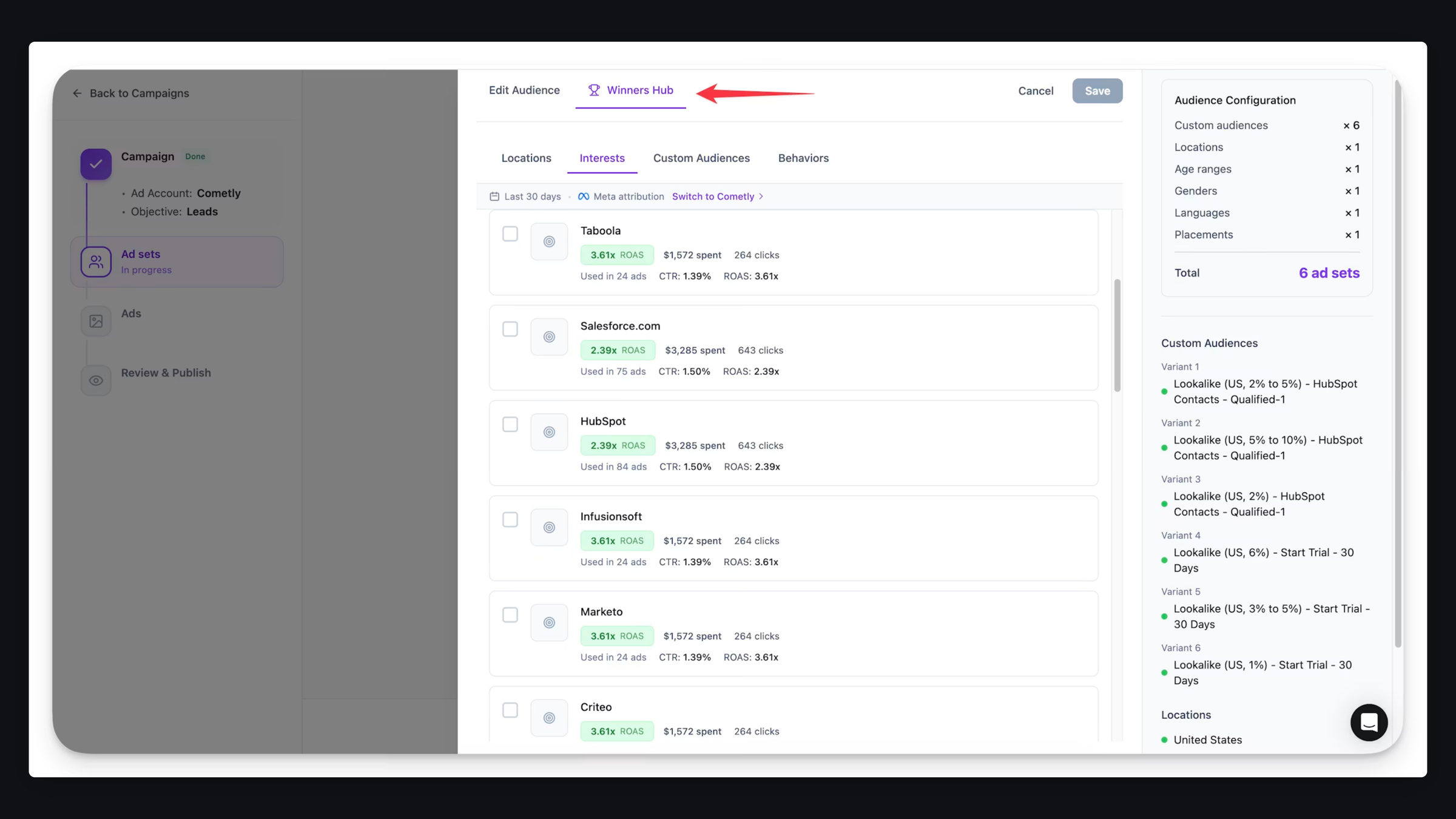Image resolution: width=1456 pixels, height=819 pixels.
Task: Switch to the Locations tab
Action: [x=526, y=158]
